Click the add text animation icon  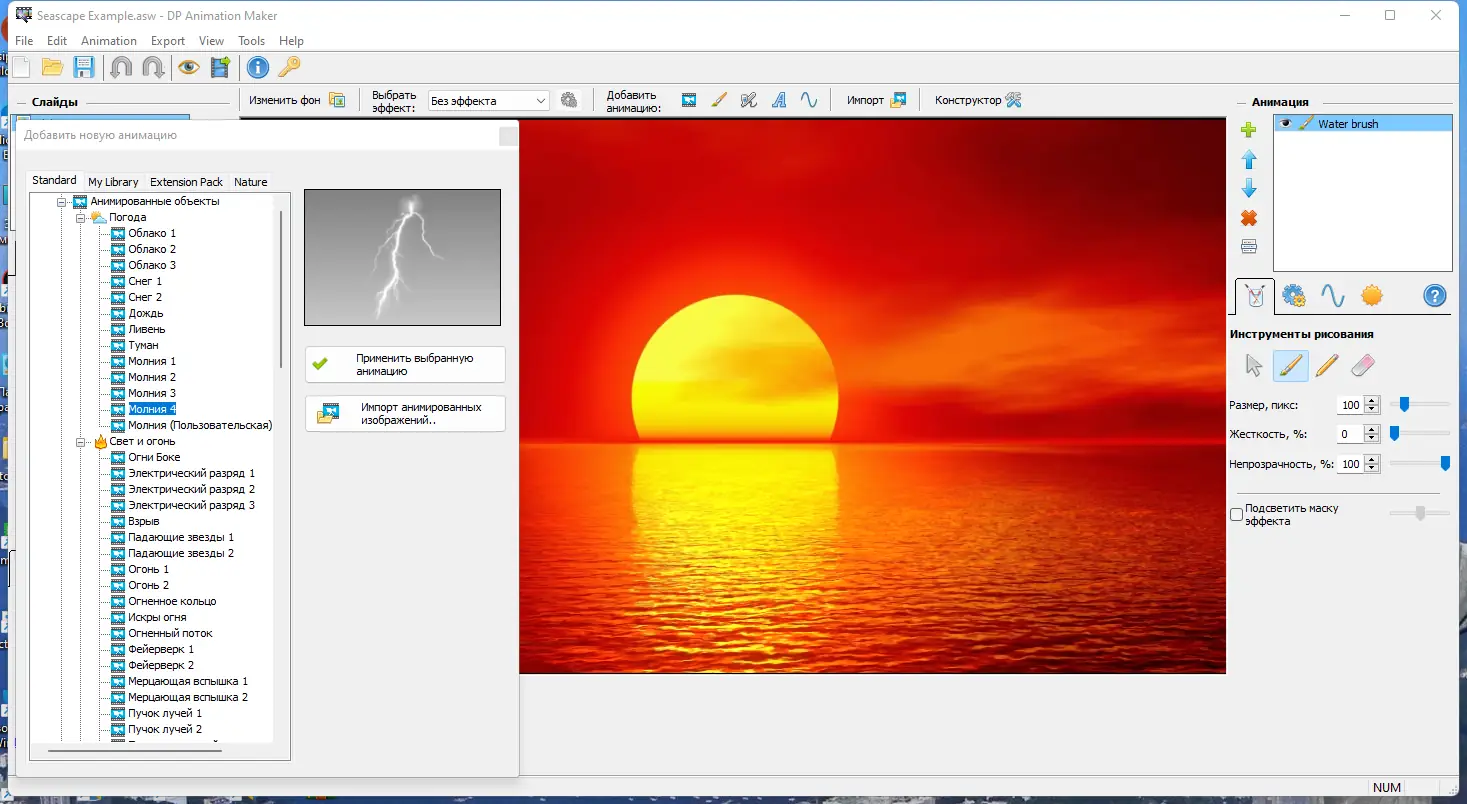click(x=779, y=100)
